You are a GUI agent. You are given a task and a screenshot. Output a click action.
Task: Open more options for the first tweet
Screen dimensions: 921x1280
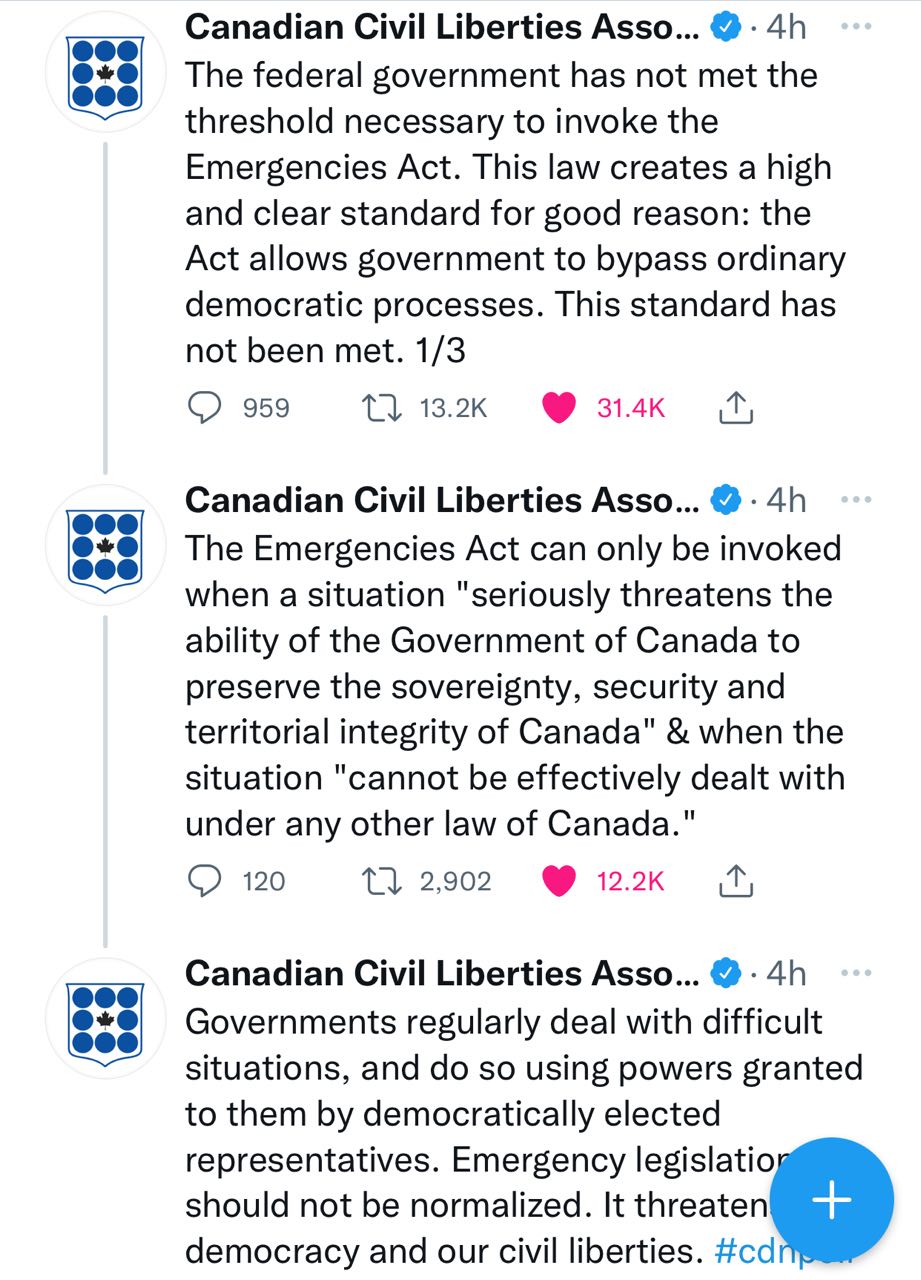tap(856, 27)
